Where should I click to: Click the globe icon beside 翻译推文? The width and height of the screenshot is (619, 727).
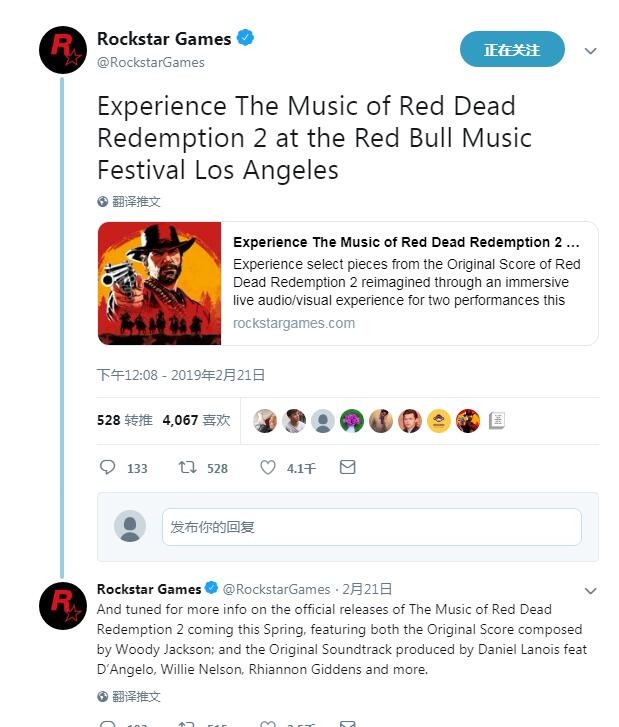click(102, 202)
